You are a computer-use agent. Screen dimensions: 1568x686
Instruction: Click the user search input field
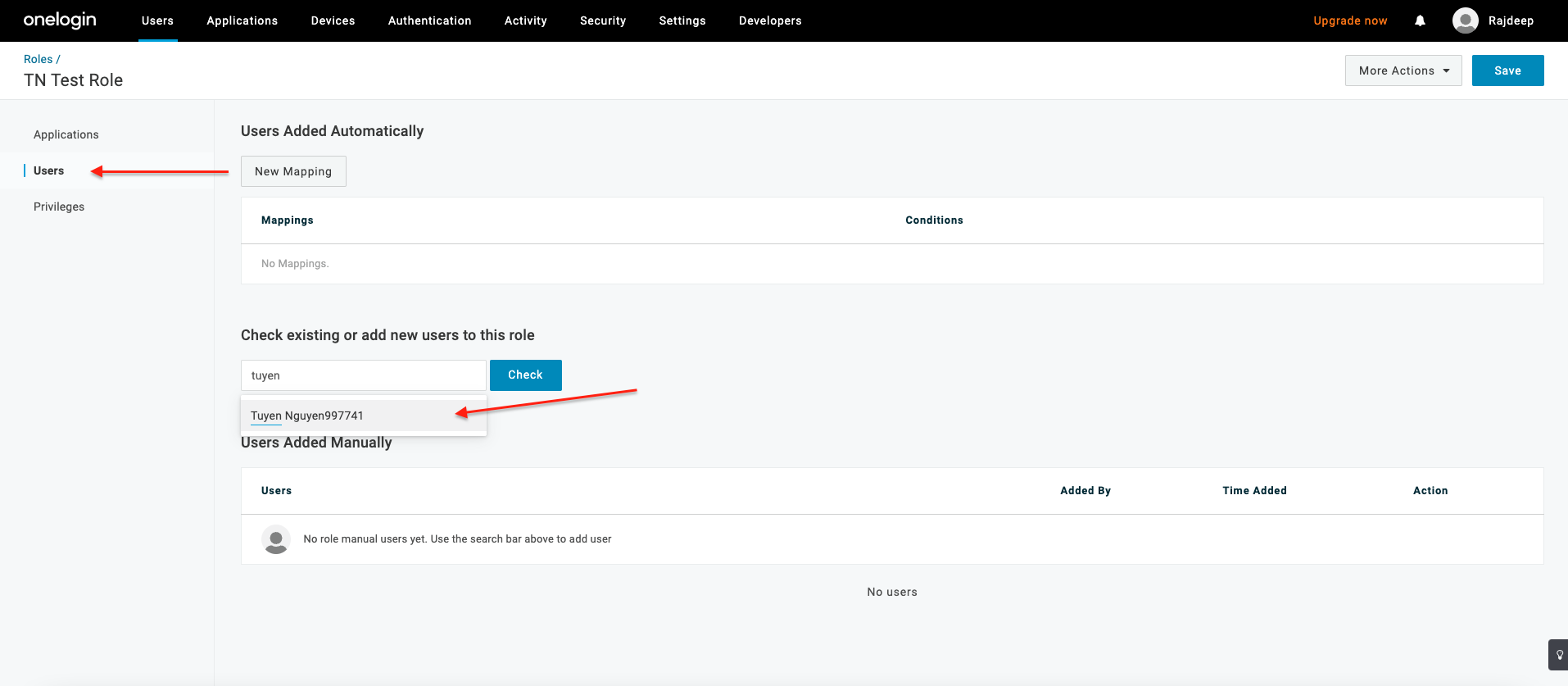(x=363, y=375)
